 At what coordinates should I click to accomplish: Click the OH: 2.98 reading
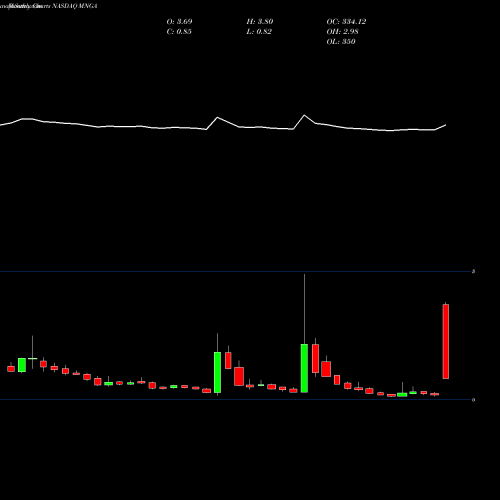(342, 31)
